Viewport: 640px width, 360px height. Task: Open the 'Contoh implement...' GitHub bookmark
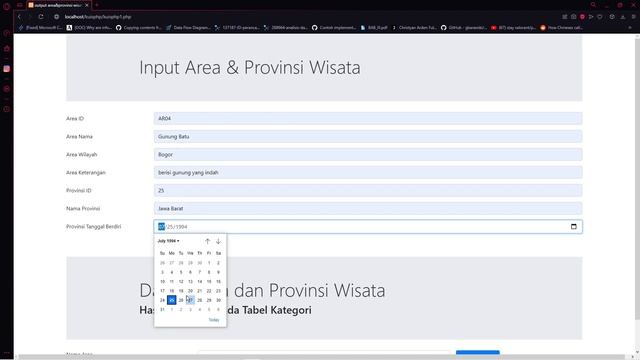(x=334, y=28)
